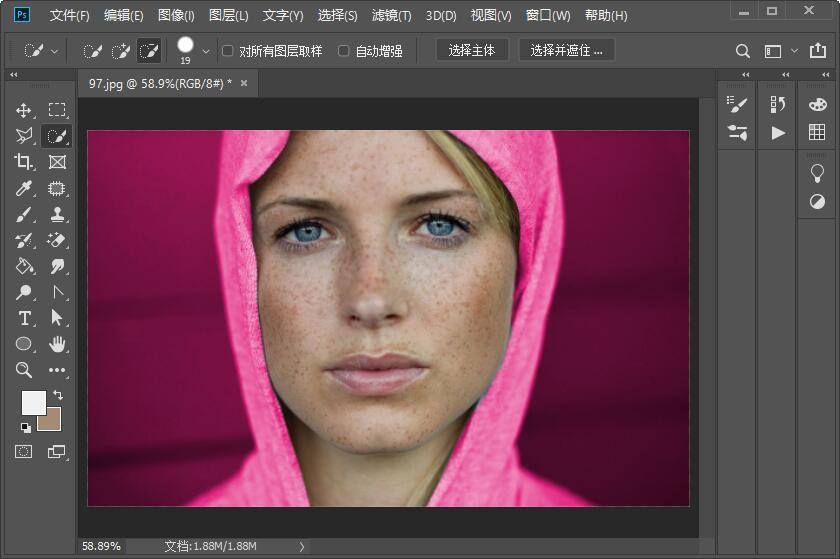Click the Search magnifier icon in options bar
The image size is (840, 559).
[742, 51]
